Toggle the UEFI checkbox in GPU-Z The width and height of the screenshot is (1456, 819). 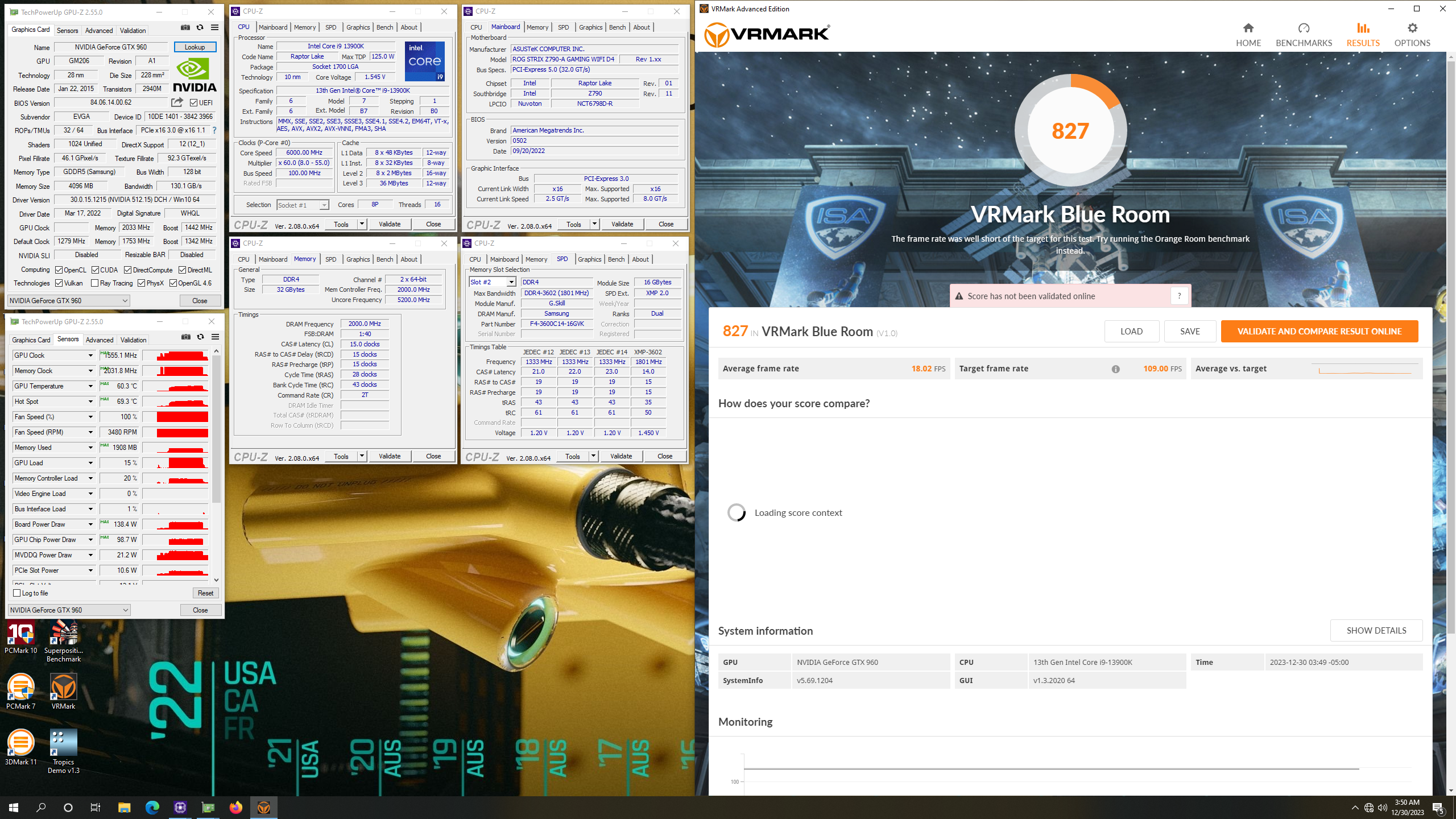pyautogui.click(x=194, y=103)
